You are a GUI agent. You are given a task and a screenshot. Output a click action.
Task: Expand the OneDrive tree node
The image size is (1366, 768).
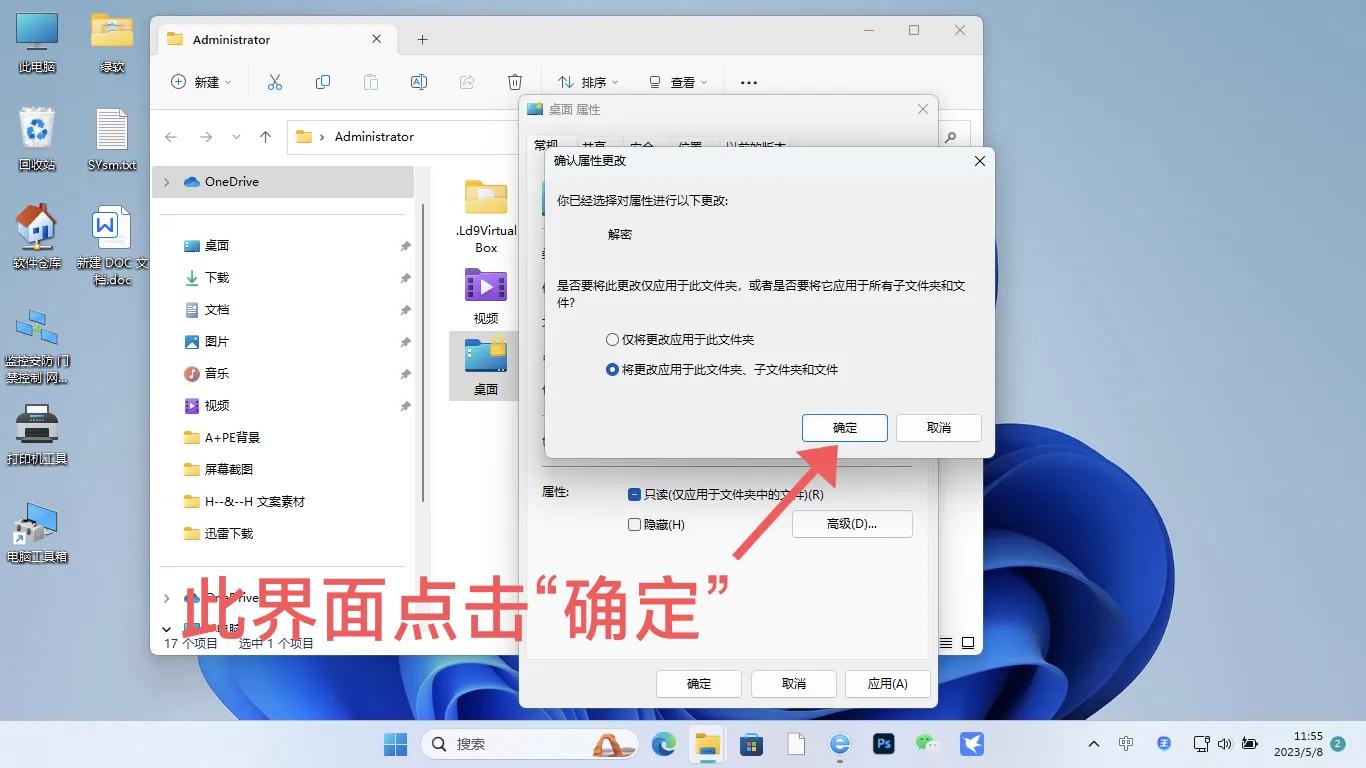[167, 182]
